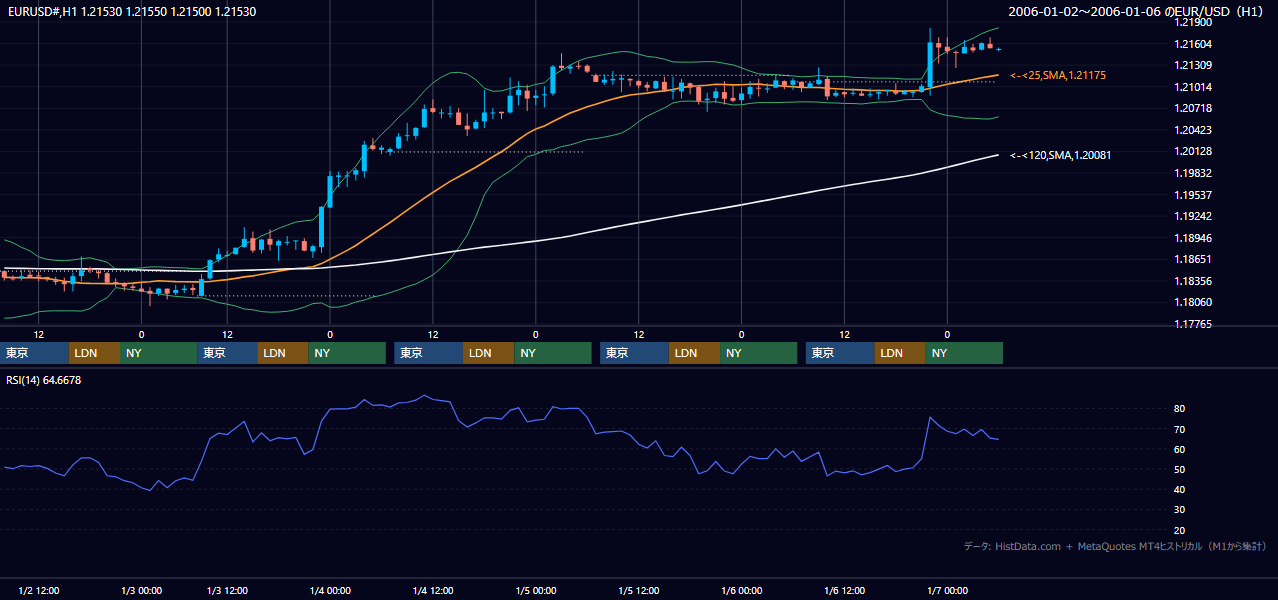Click the white 120,SMA,1.20081 label
This screenshot has width=1278, height=600.
tap(1061, 155)
